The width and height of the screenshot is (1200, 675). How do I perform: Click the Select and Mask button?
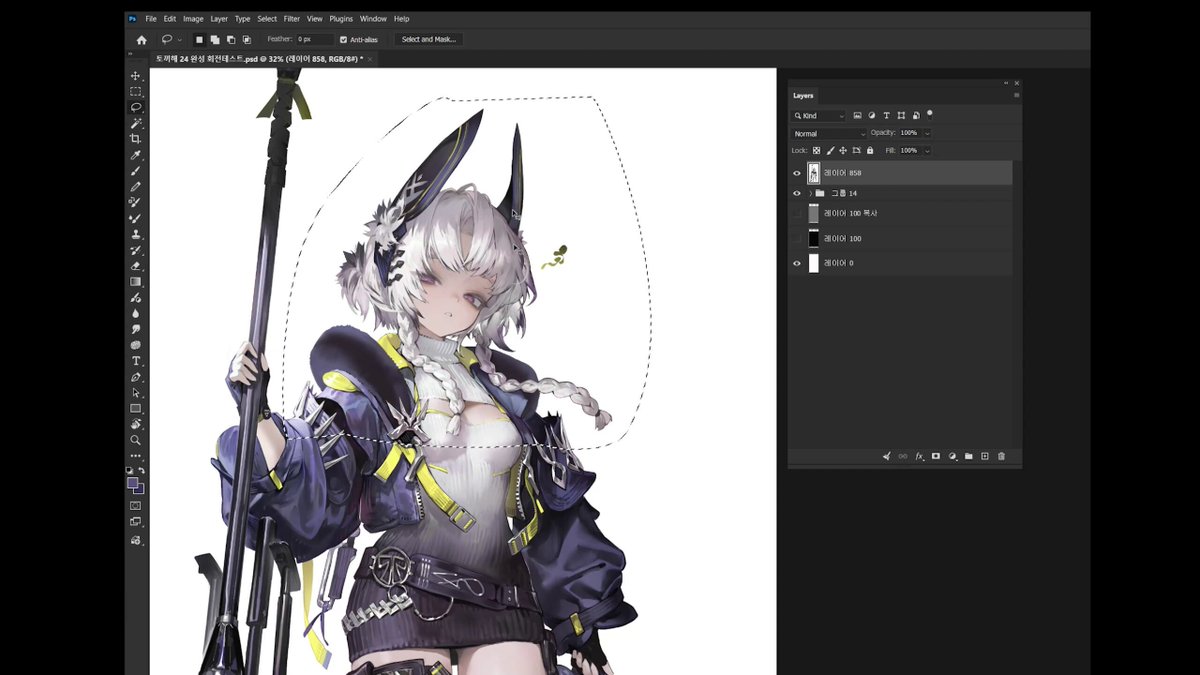click(428, 40)
